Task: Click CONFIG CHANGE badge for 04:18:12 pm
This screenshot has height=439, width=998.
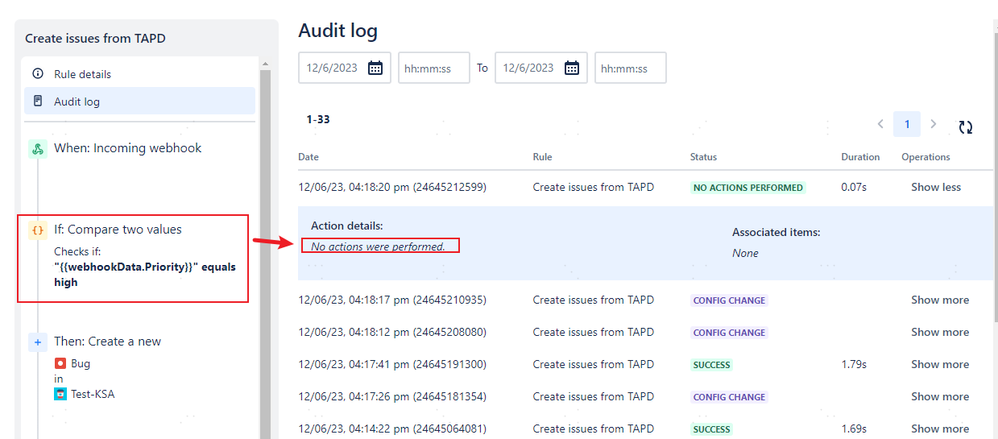Action: [x=729, y=332]
